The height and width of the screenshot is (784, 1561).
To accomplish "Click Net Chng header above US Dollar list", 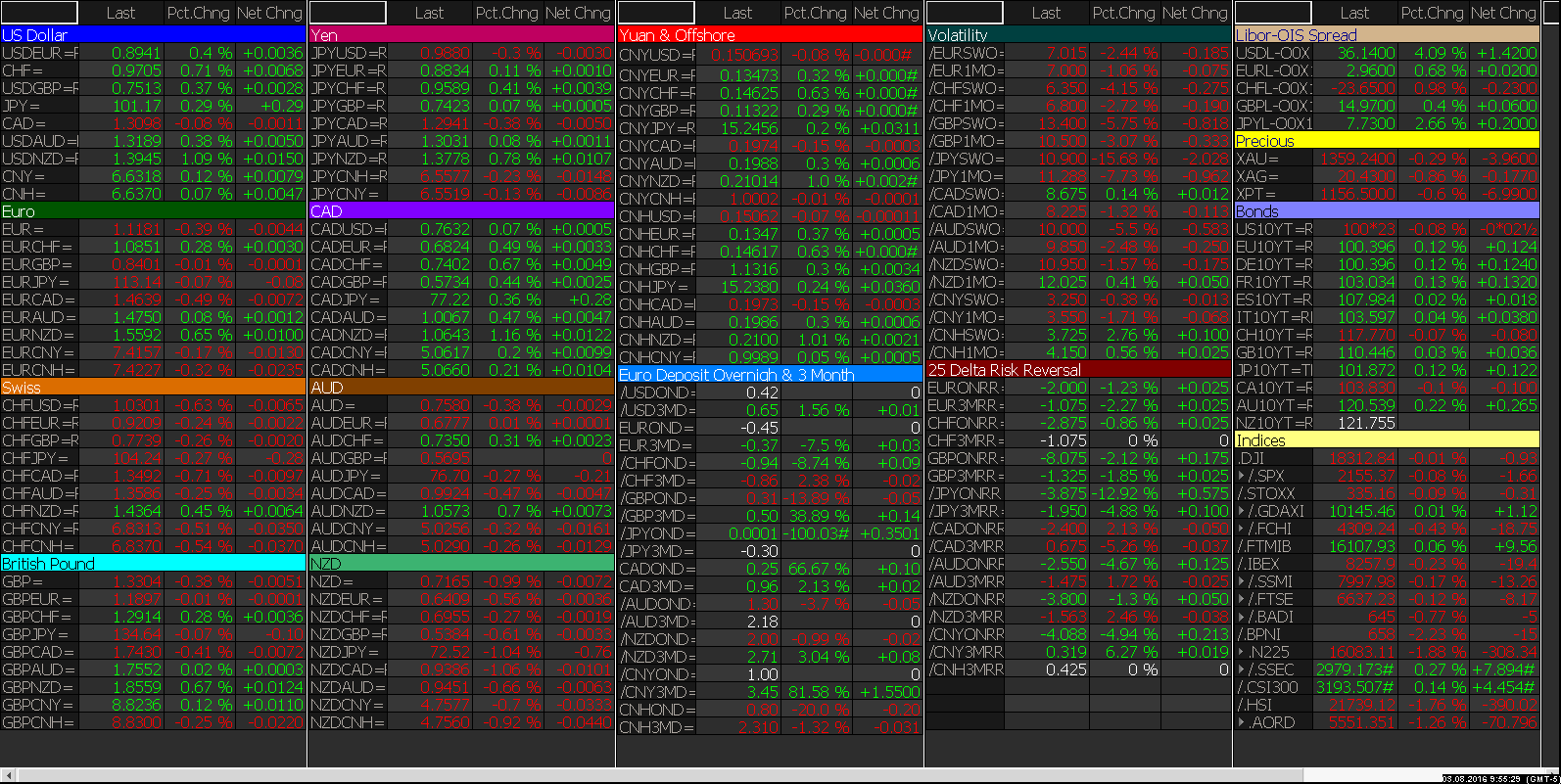I will pyautogui.click(x=269, y=13).
